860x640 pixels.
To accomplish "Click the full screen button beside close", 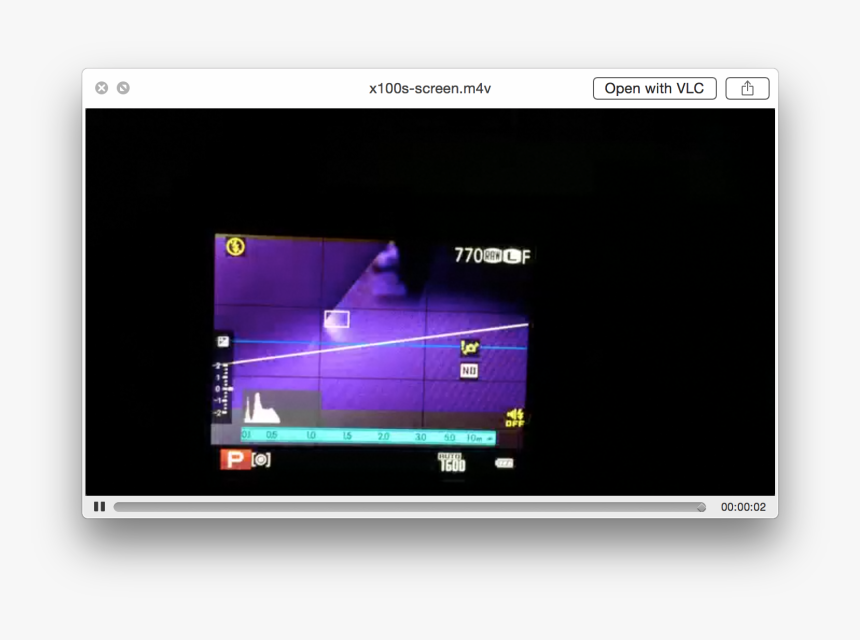I will click(x=123, y=88).
